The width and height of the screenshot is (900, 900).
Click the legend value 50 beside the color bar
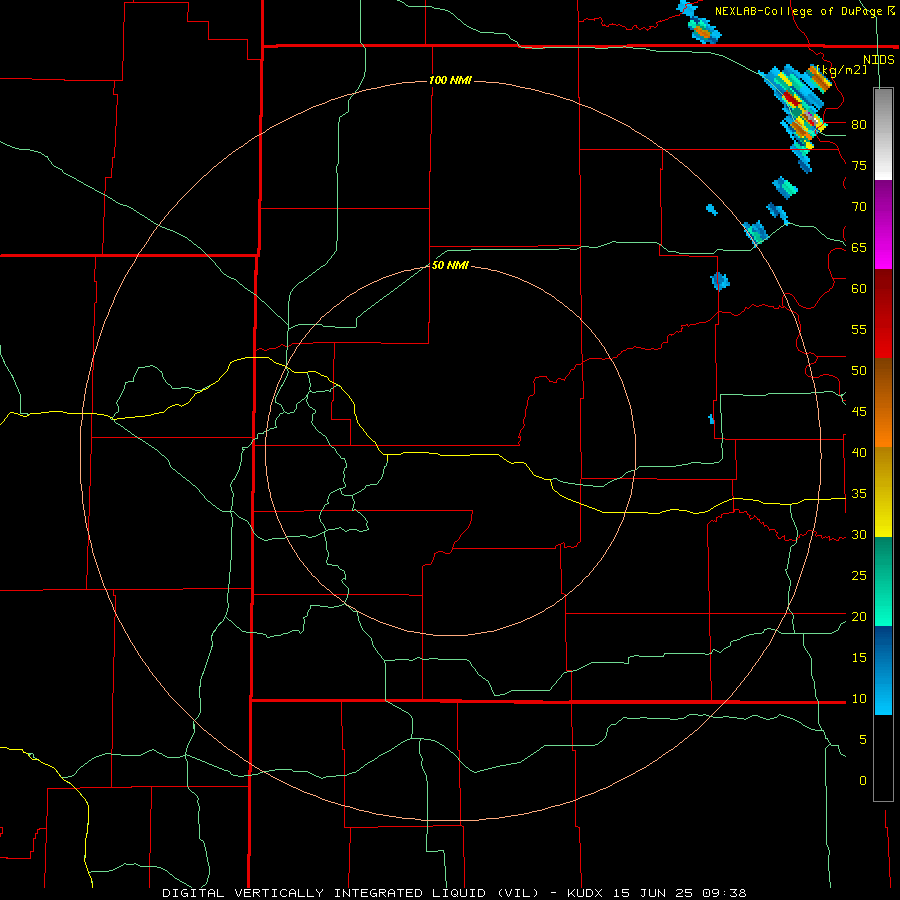859,370
